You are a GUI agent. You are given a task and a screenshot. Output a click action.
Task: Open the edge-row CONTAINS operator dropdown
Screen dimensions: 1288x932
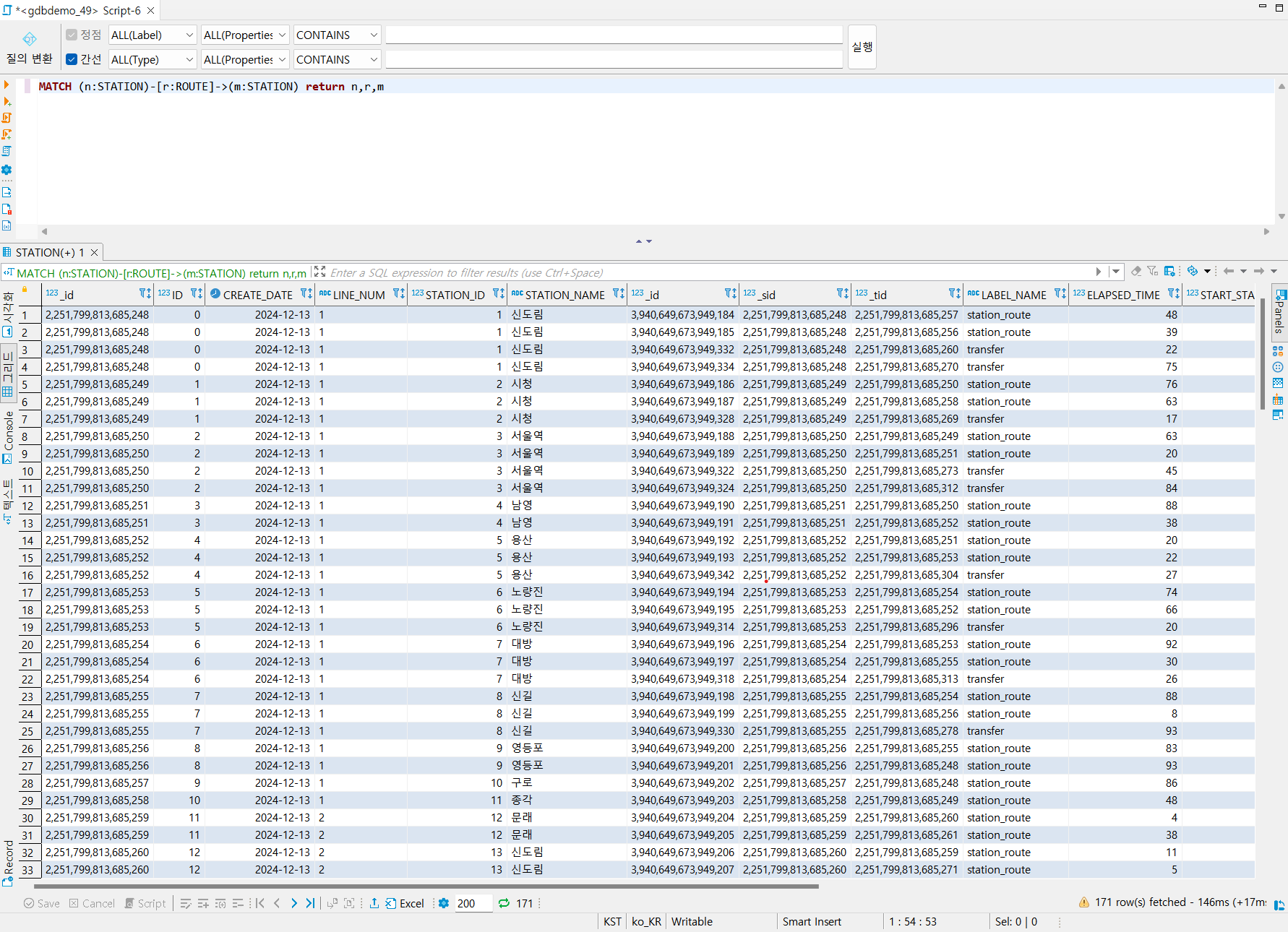point(338,59)
